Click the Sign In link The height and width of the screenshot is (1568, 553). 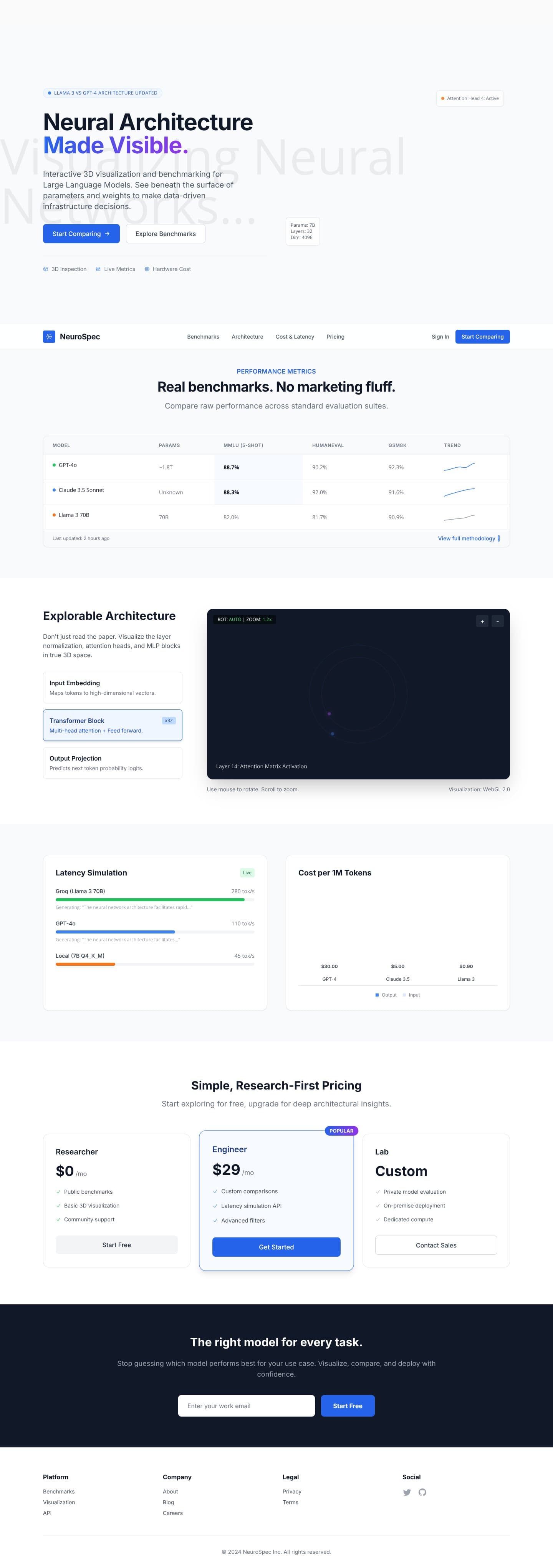440,337
